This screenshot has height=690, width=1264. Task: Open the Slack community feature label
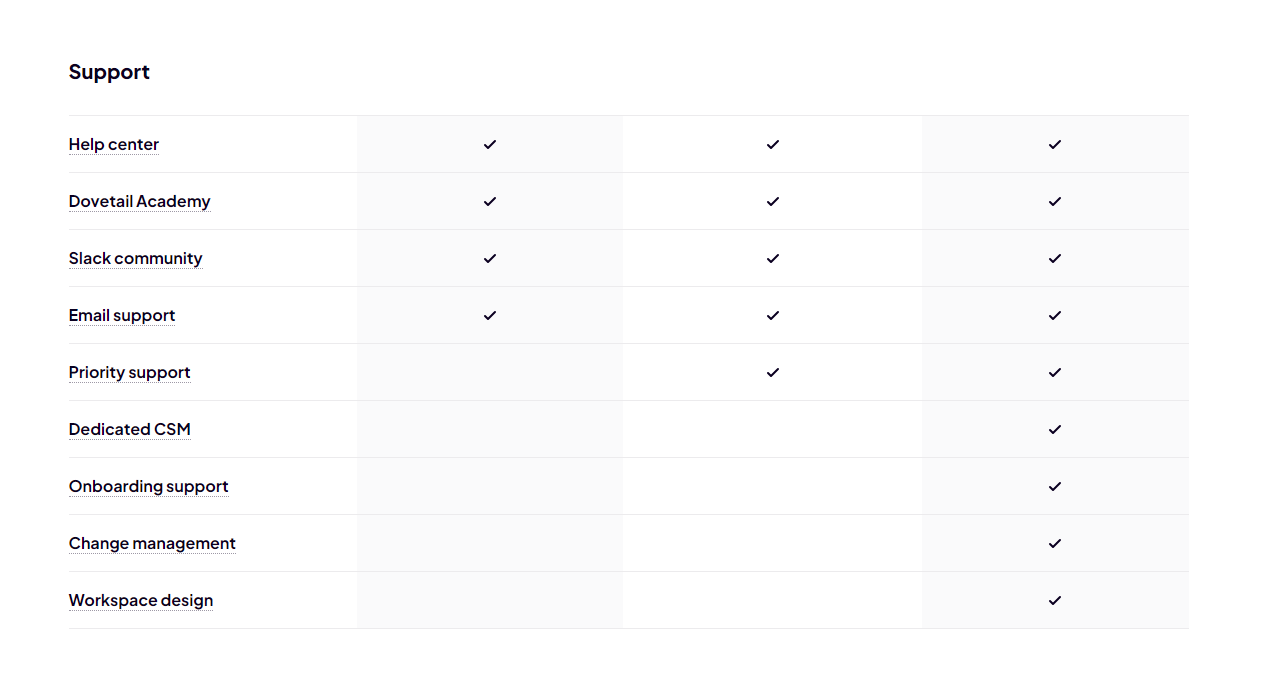point(136,259)
